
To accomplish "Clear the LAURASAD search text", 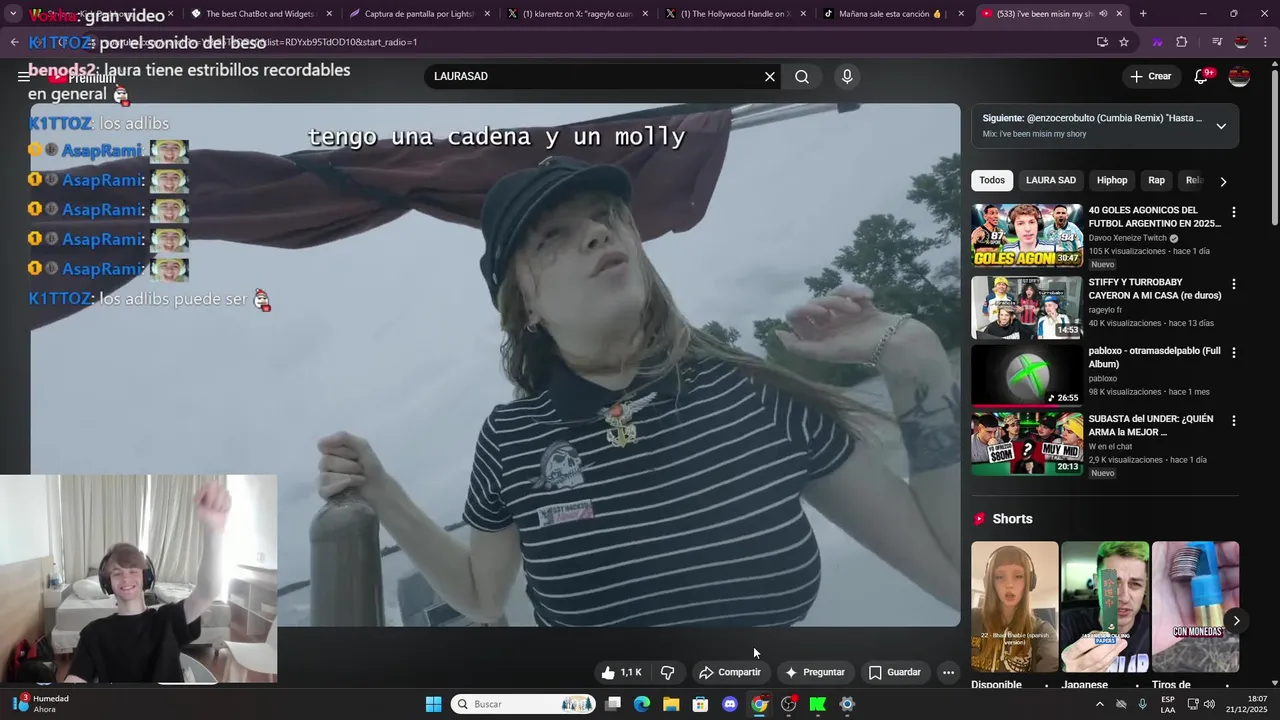I will click(770, 77).
